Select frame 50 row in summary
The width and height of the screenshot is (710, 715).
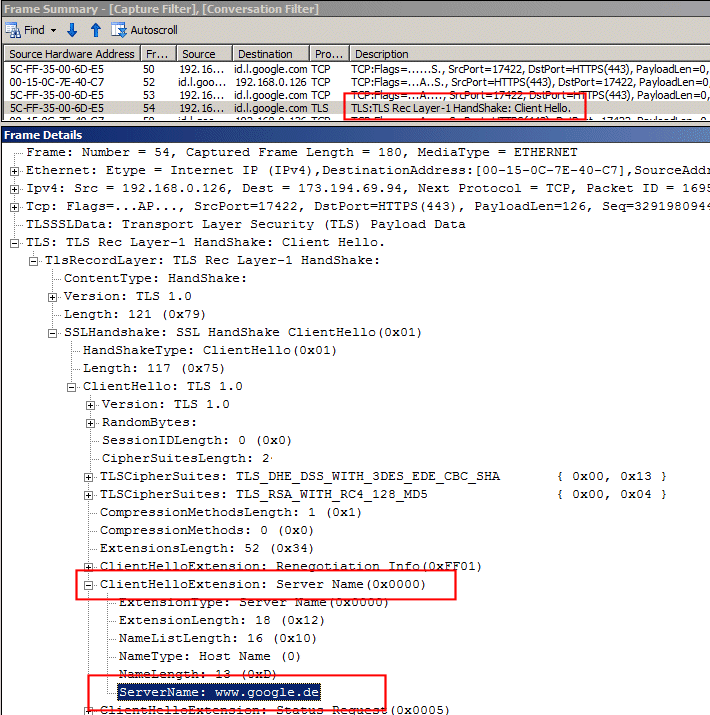pos(357,69)
